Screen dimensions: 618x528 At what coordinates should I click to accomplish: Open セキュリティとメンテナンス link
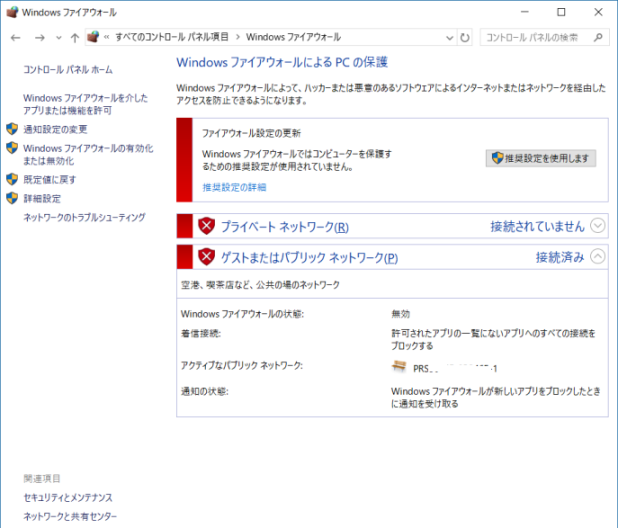coord(68,498)
